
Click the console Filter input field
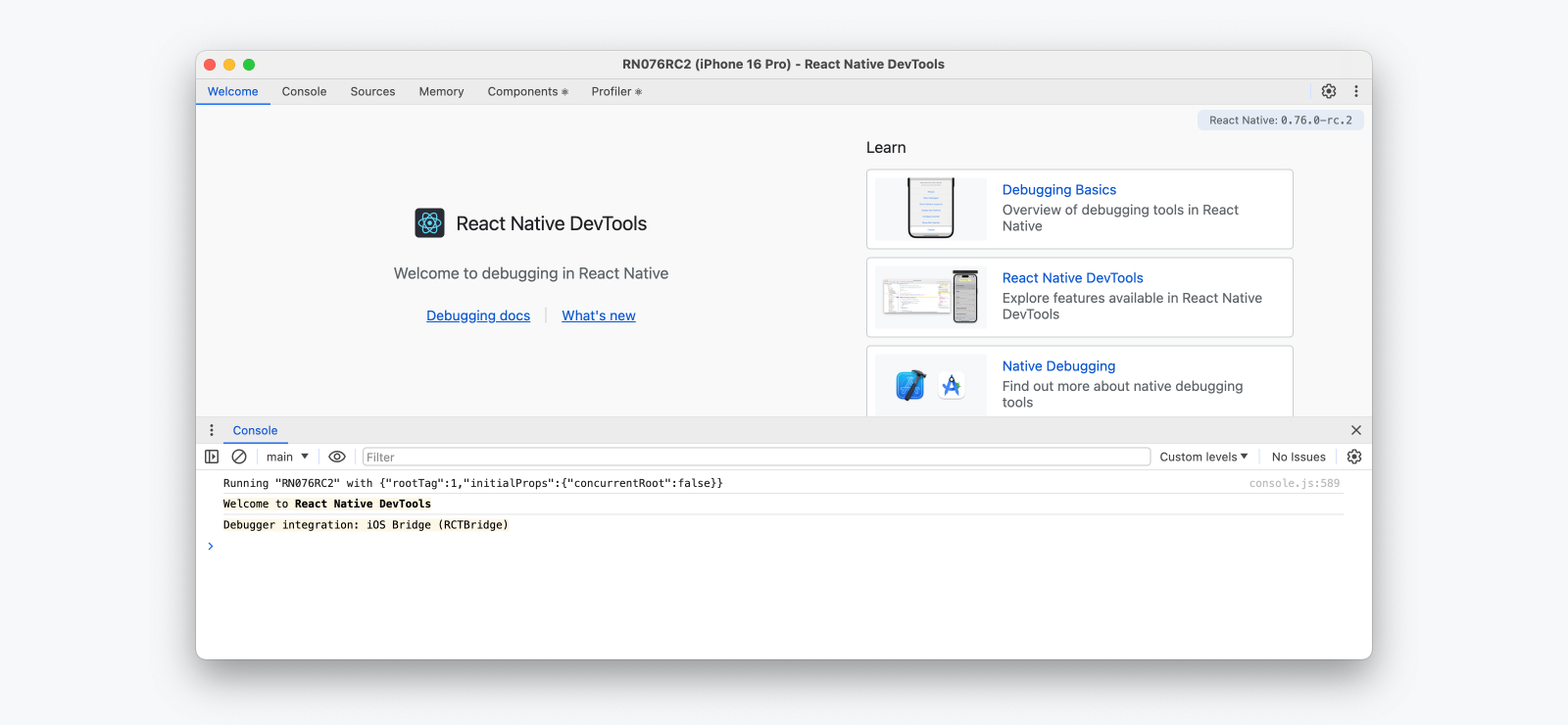click(756, 457)
